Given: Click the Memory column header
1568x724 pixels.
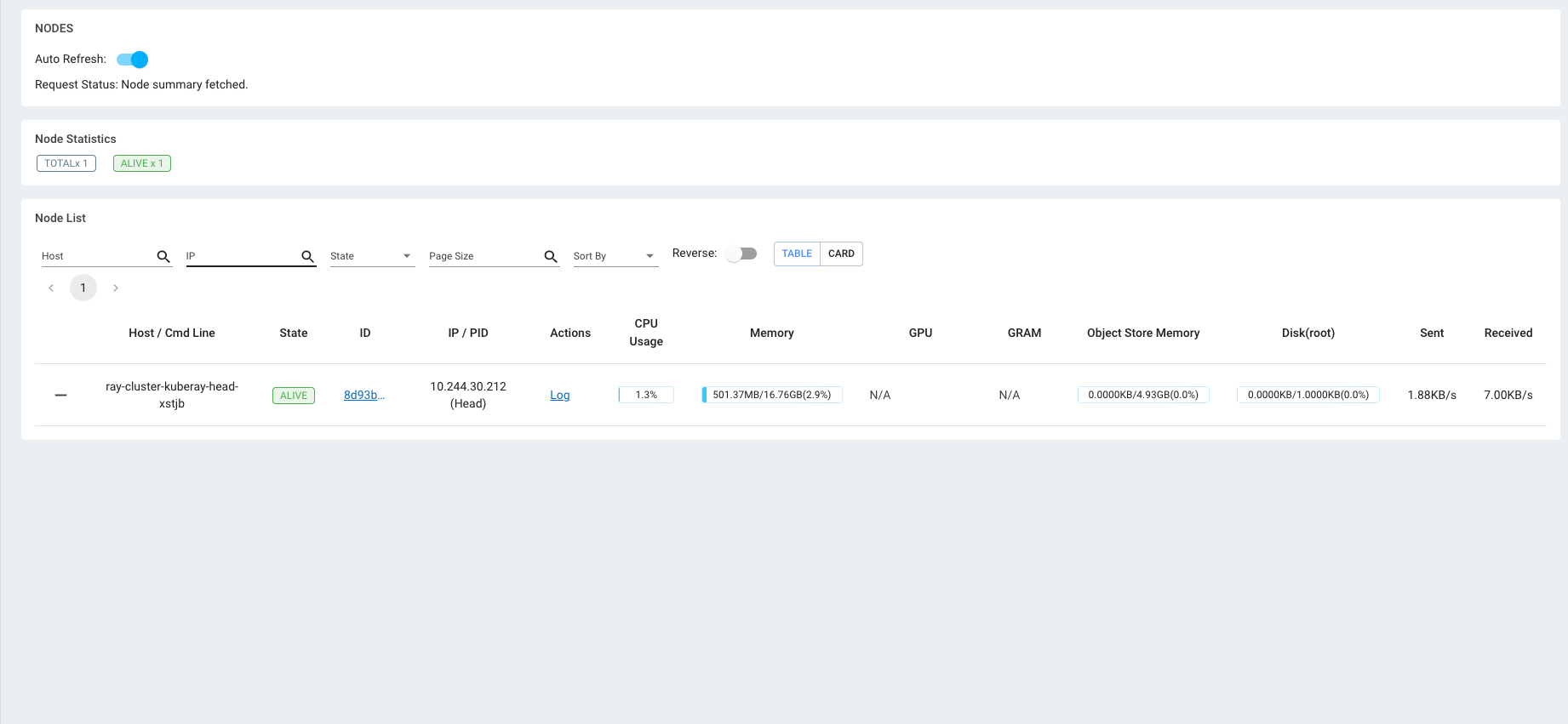Looking at the screenshot, I should [x=772, y=333].
